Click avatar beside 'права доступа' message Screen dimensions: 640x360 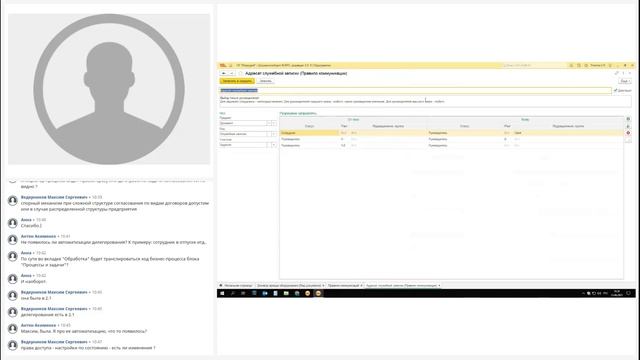(x=13, y=345)
